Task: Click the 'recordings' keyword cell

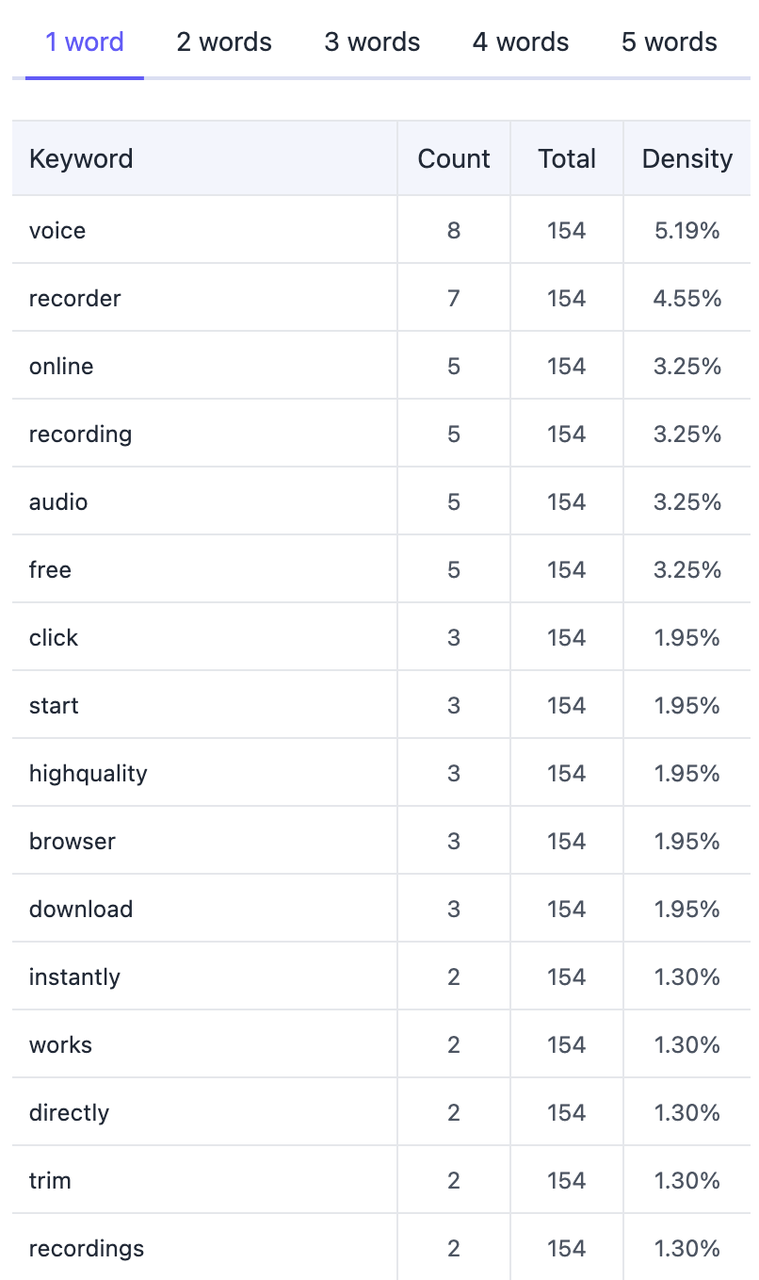Action: 86,1249
